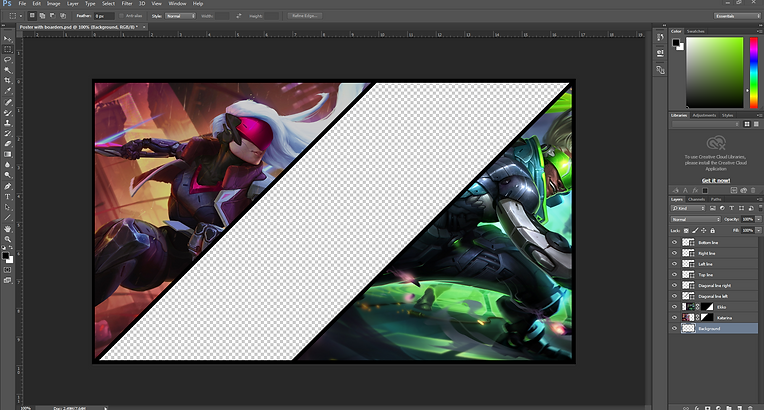Select the Pen tool

coord(7,186)
